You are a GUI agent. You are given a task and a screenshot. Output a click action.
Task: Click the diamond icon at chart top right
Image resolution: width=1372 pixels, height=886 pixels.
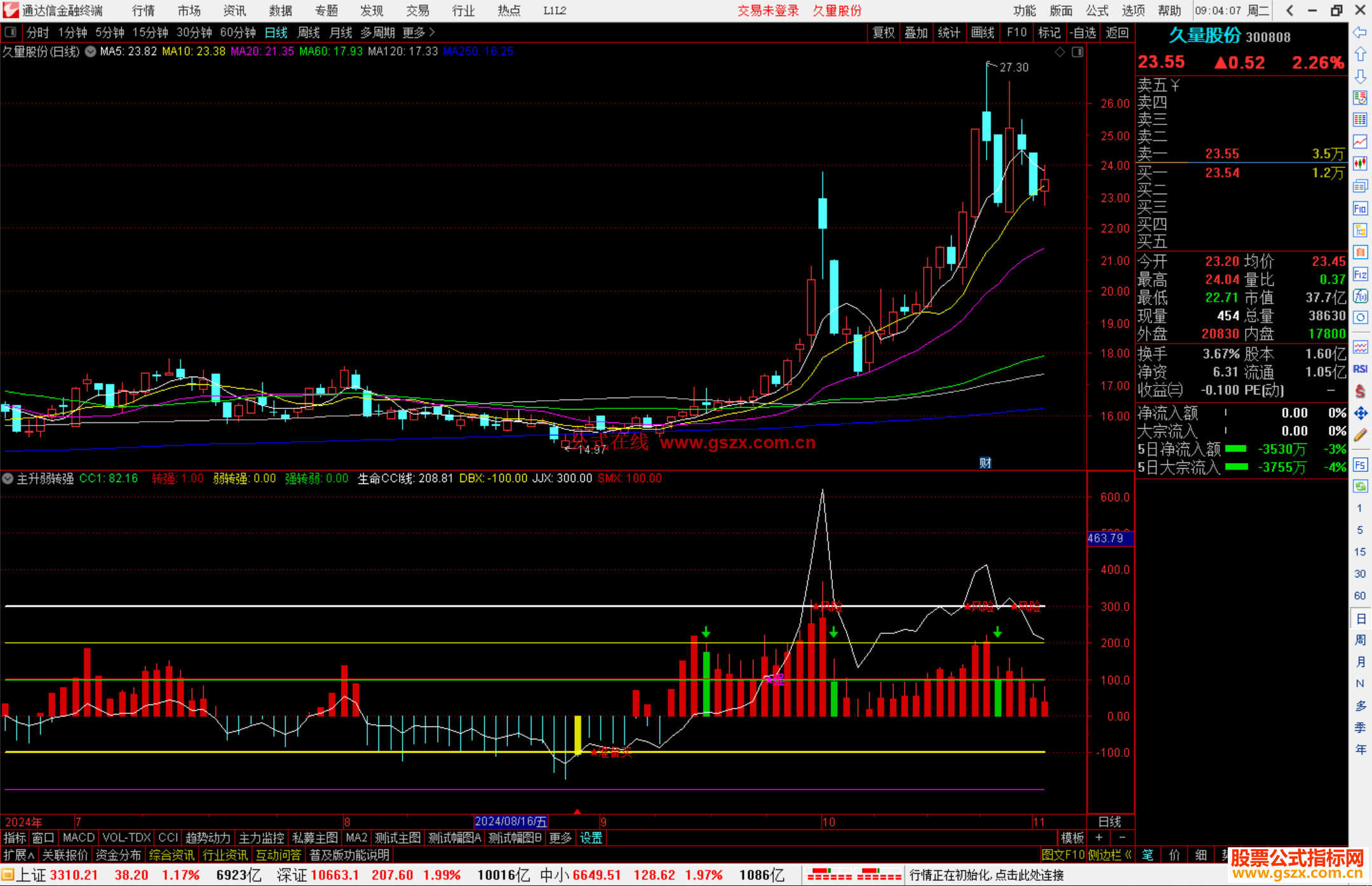[x=1059, y=52]
